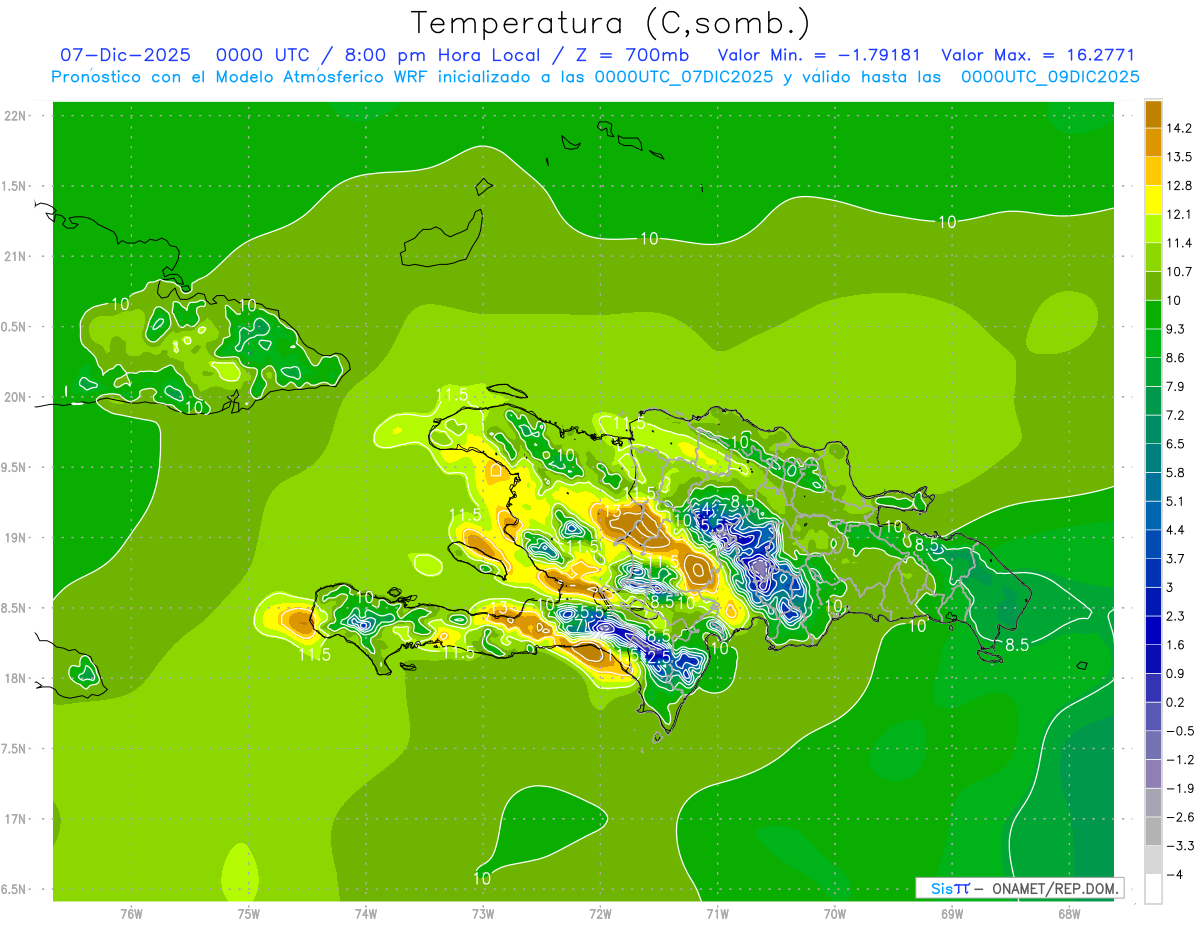Click the colorbar value "-3.3"
This screenshot has height=927, width=1200.
pos(1179,846)
